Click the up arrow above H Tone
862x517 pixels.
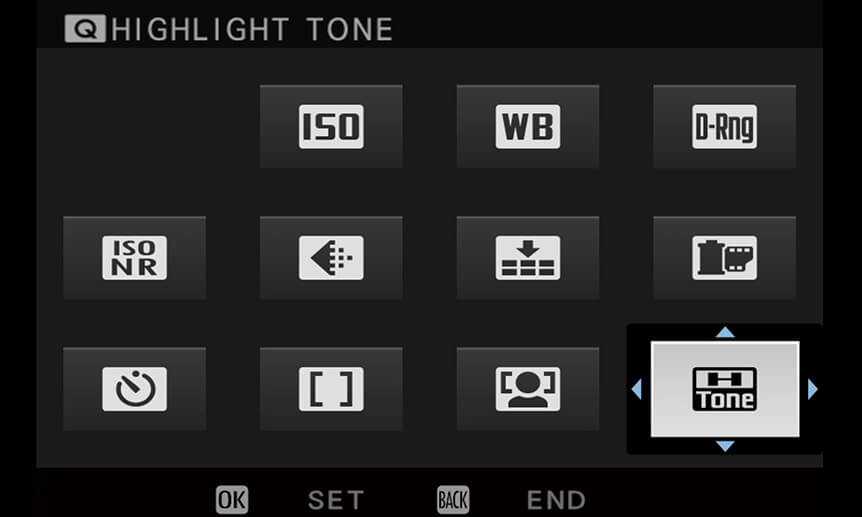tap(725, 332)
